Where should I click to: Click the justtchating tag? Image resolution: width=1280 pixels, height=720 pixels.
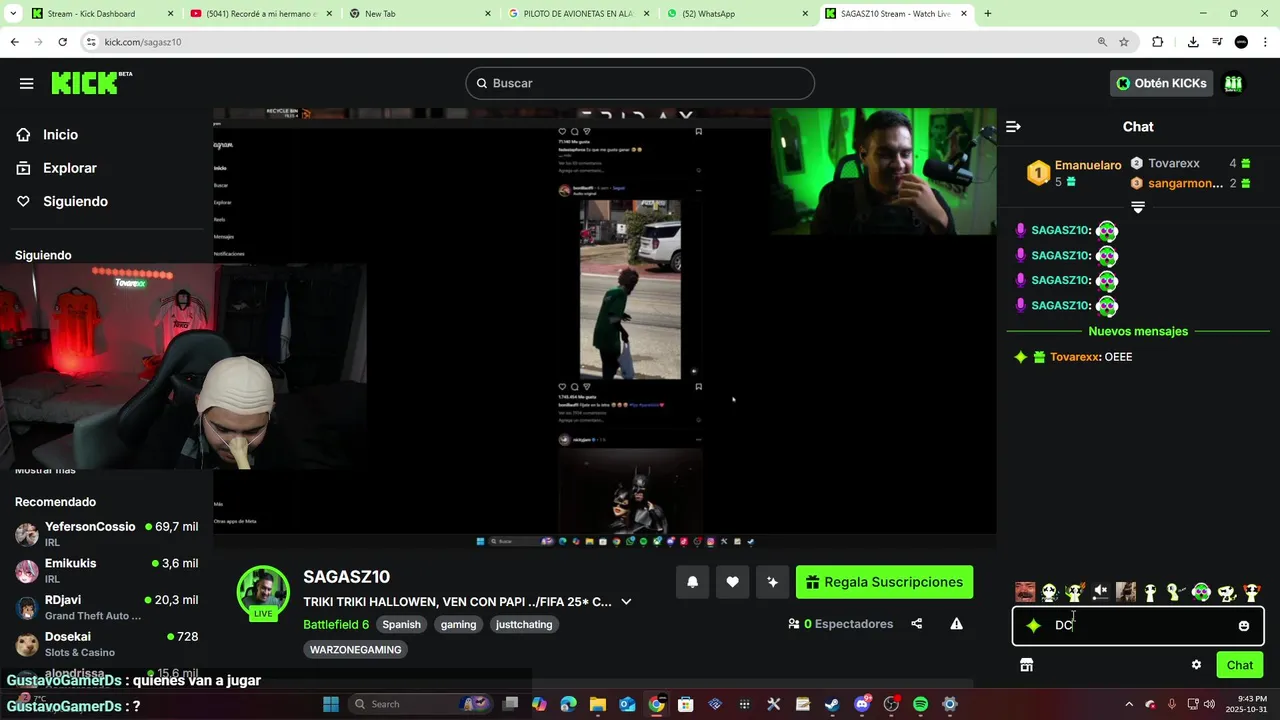pos(524,624)
